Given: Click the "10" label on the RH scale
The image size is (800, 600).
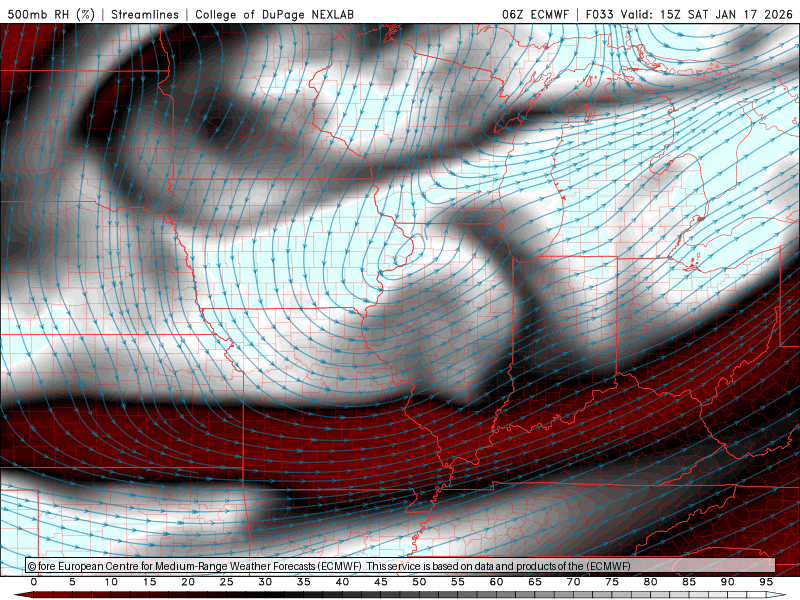Looking at the screenshot, I should [111, 582].
